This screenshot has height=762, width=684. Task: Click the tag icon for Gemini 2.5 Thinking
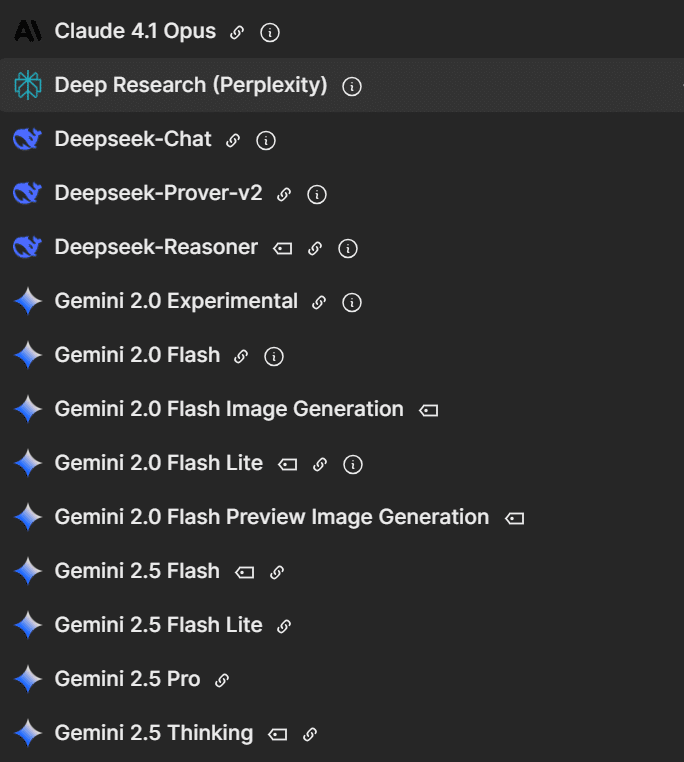coord(278,734)
